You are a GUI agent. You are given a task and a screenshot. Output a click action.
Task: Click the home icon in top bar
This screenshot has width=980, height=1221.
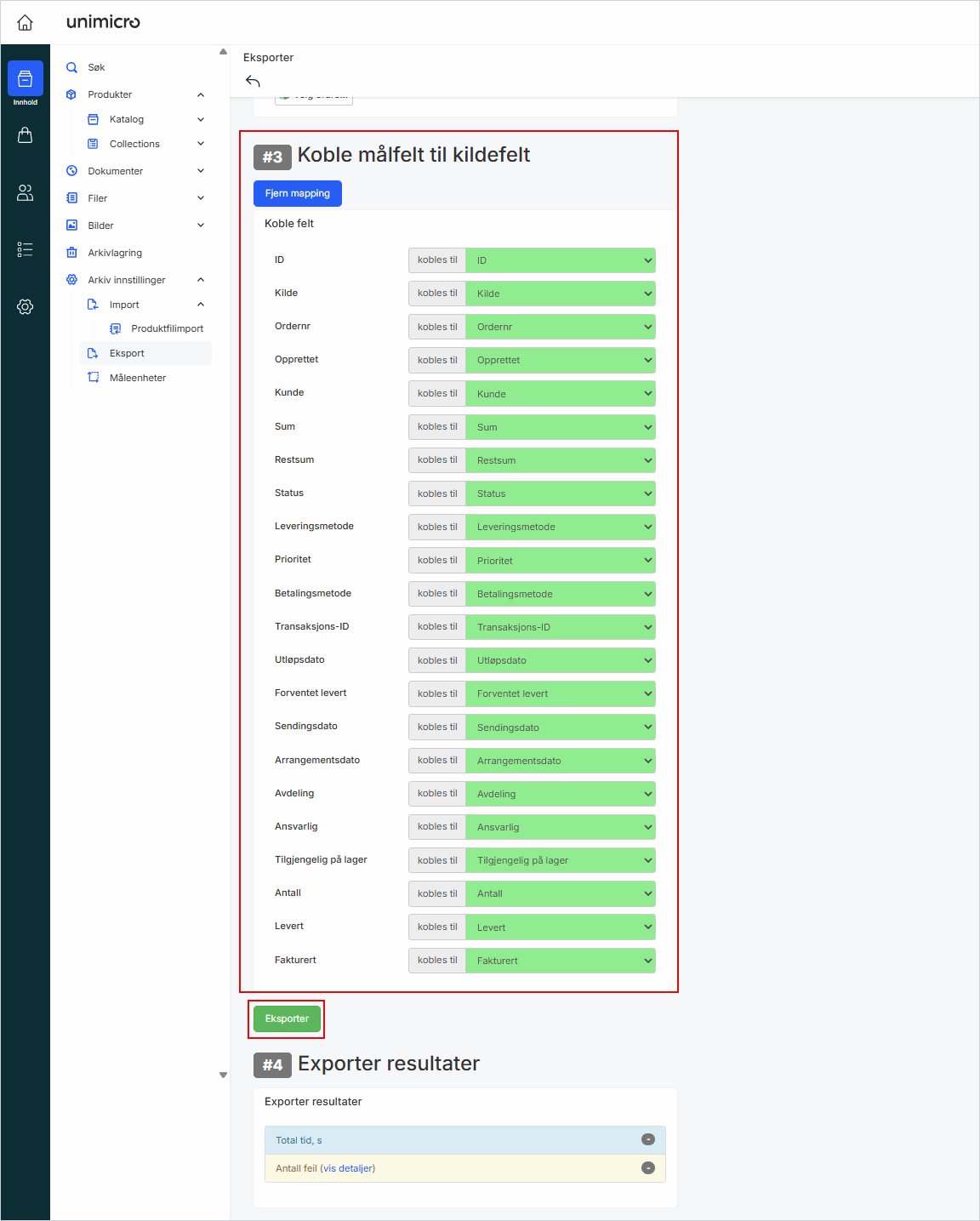[26, 22]
